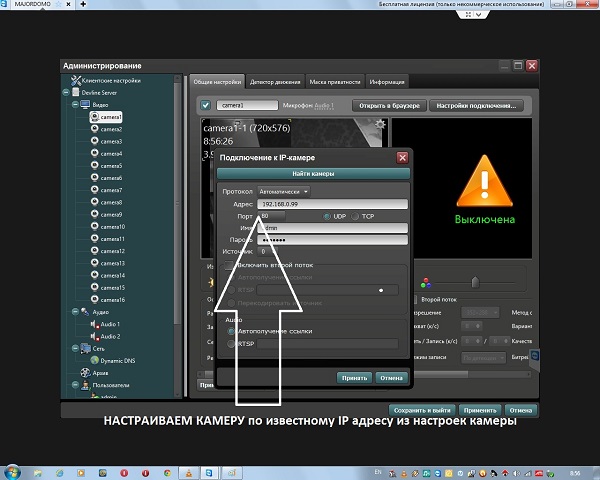Image resolution: width=600 pixels, height=480 pixels.
Task: Click the camera5 icon in tree
Action: tap(93, 166)
